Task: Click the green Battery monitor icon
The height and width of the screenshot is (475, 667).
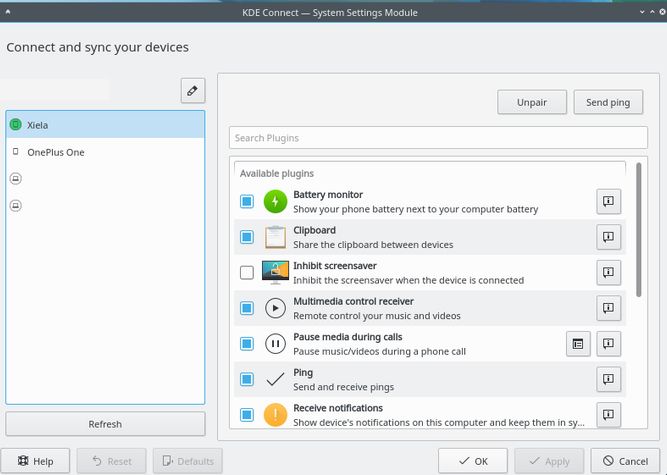Action: (275, 201)
